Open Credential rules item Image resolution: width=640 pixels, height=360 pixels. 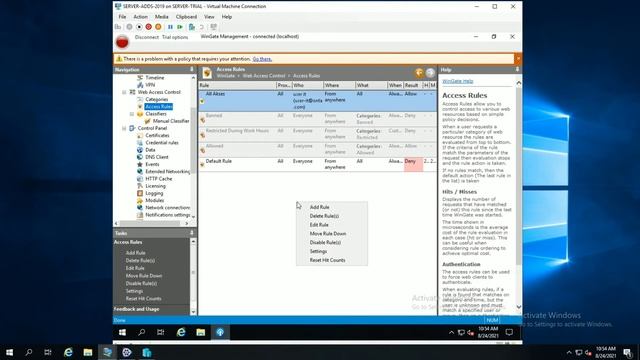[x=162, y=142]
